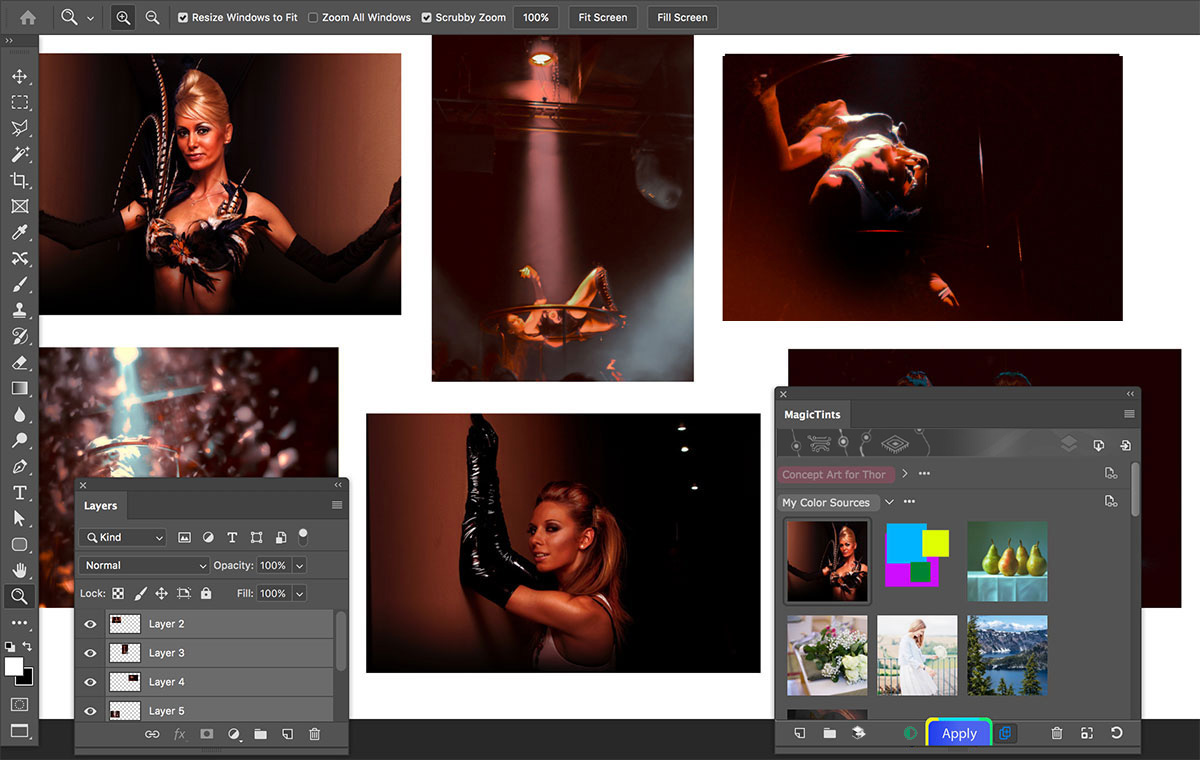Disable Scrubby Zoom
This screenshot has width=1200, height=760.
click(x=425, y=17)
